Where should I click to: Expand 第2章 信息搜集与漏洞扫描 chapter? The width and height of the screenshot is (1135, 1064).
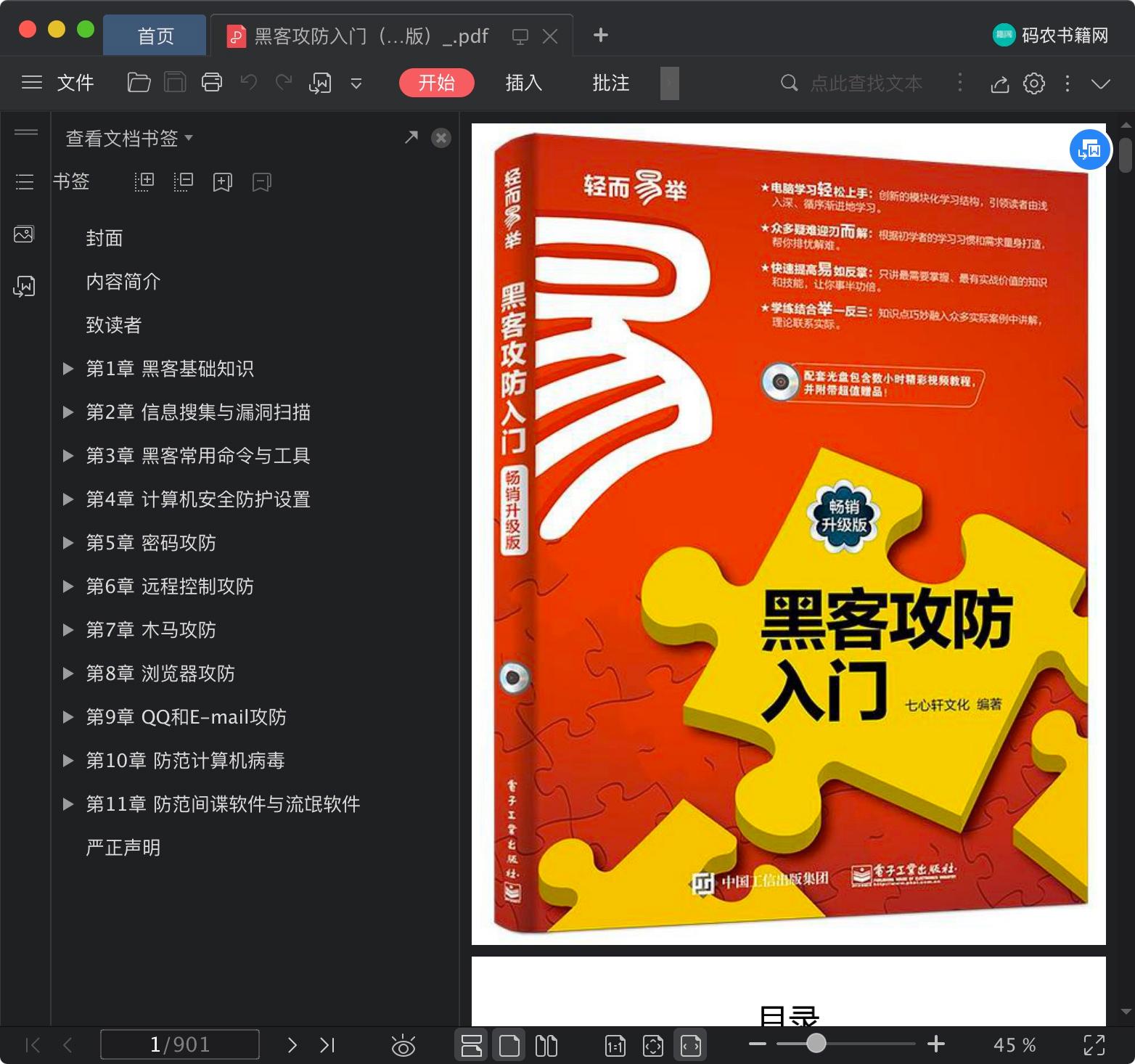click(x=68, y=412)
